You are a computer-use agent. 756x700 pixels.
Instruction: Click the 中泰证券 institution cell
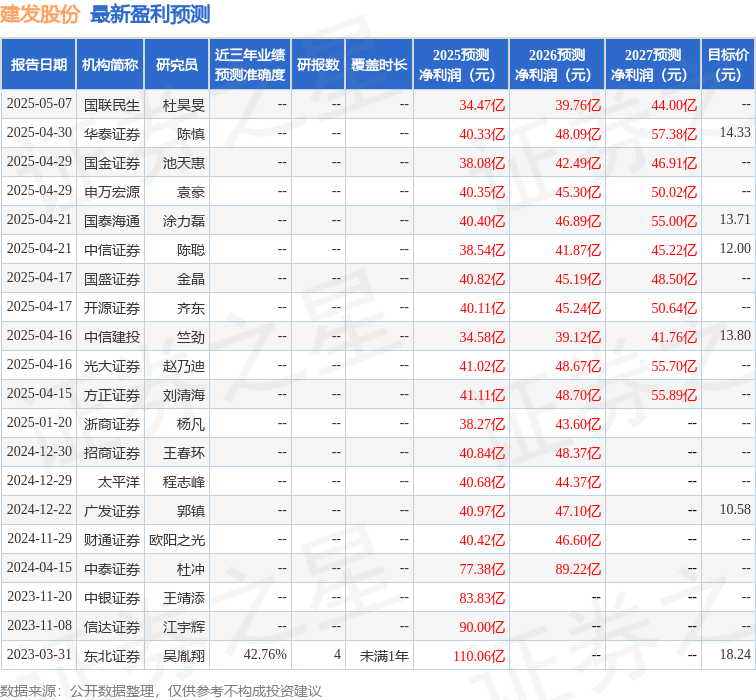(x=112, y=569)
